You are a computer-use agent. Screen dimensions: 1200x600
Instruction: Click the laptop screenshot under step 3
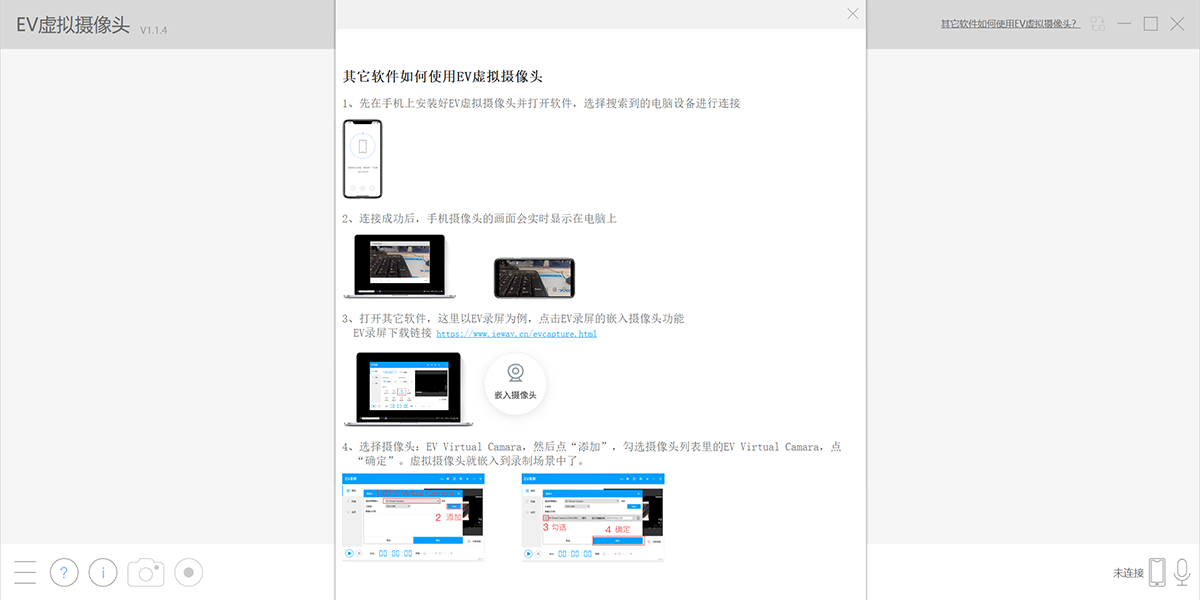[x=408, y=389]
